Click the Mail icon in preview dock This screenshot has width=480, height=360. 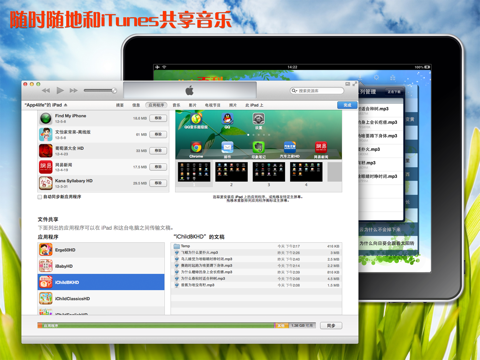pos(228,147)
